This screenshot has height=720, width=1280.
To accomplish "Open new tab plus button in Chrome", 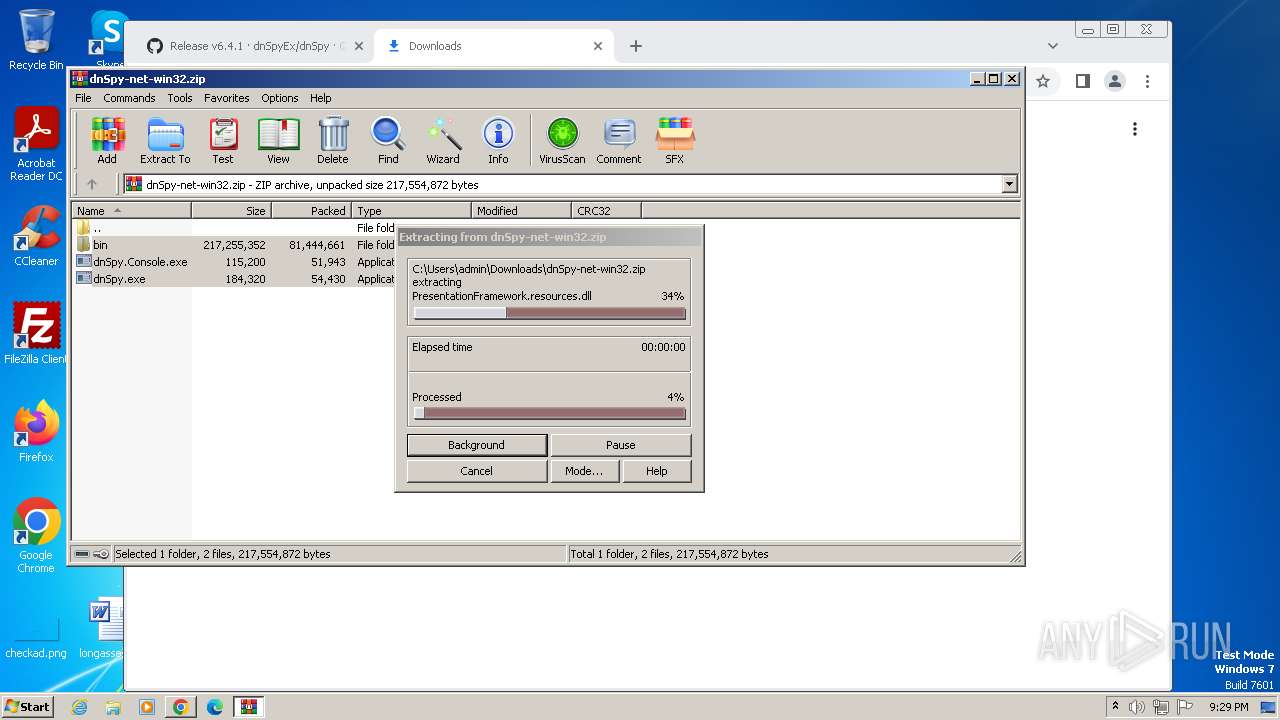I will coord(635,46).
